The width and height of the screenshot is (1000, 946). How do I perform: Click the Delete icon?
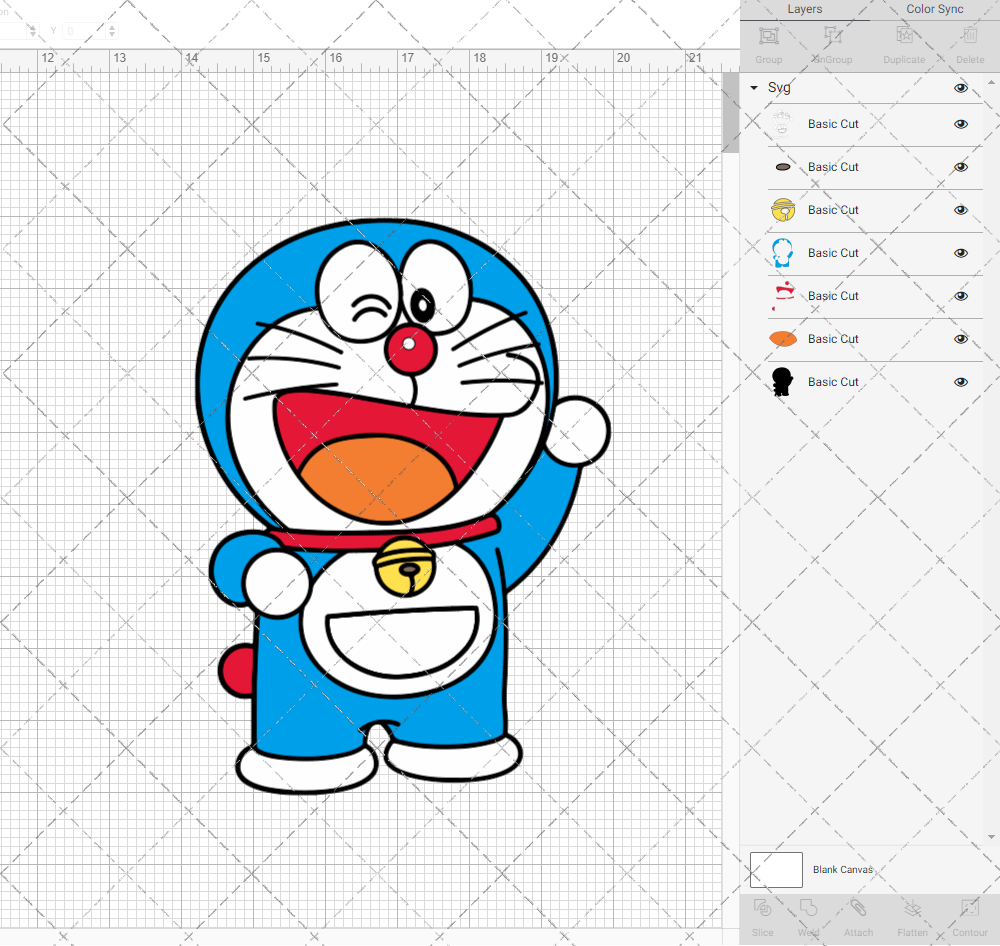[x=969, y=42]
